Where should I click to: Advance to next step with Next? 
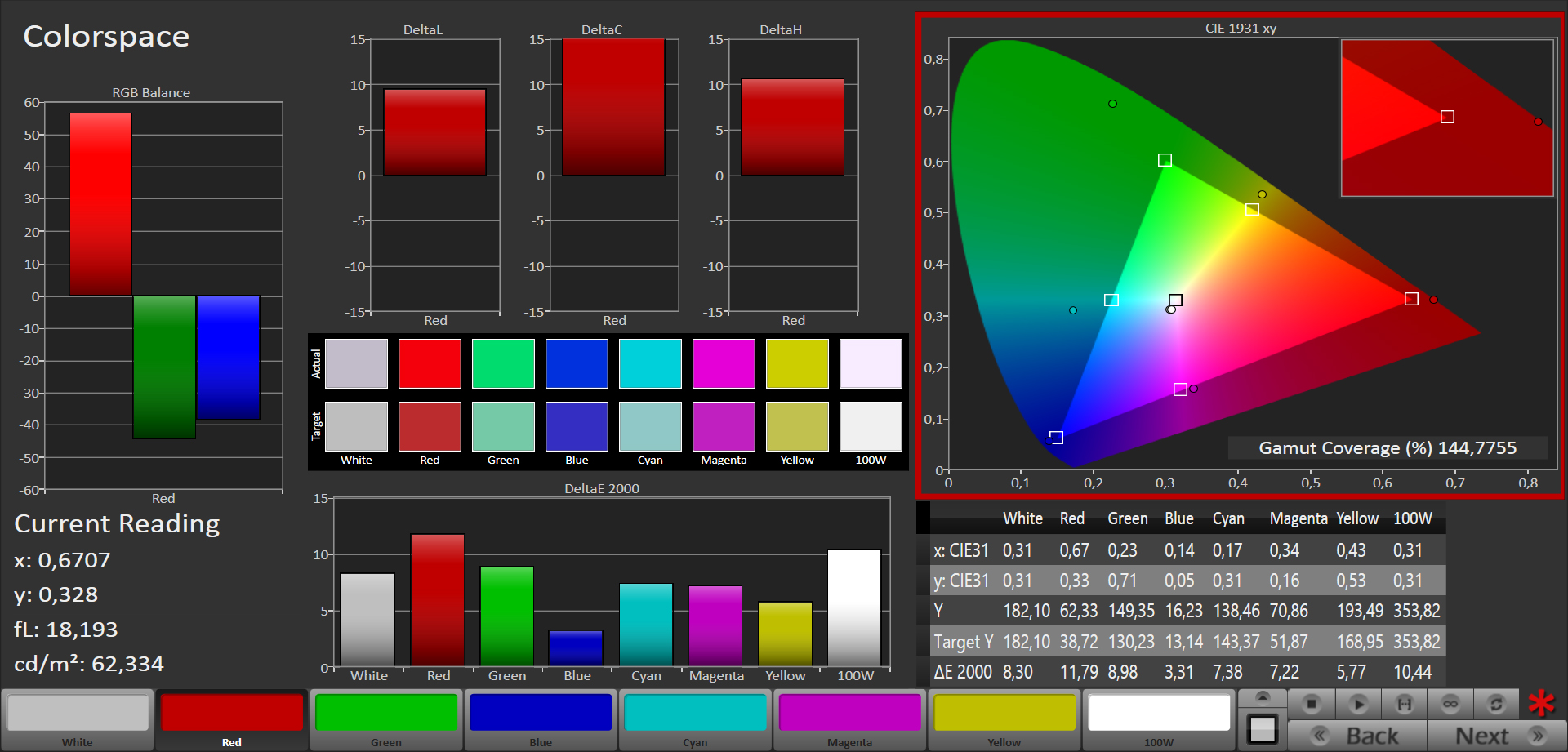pos(1497,736)
